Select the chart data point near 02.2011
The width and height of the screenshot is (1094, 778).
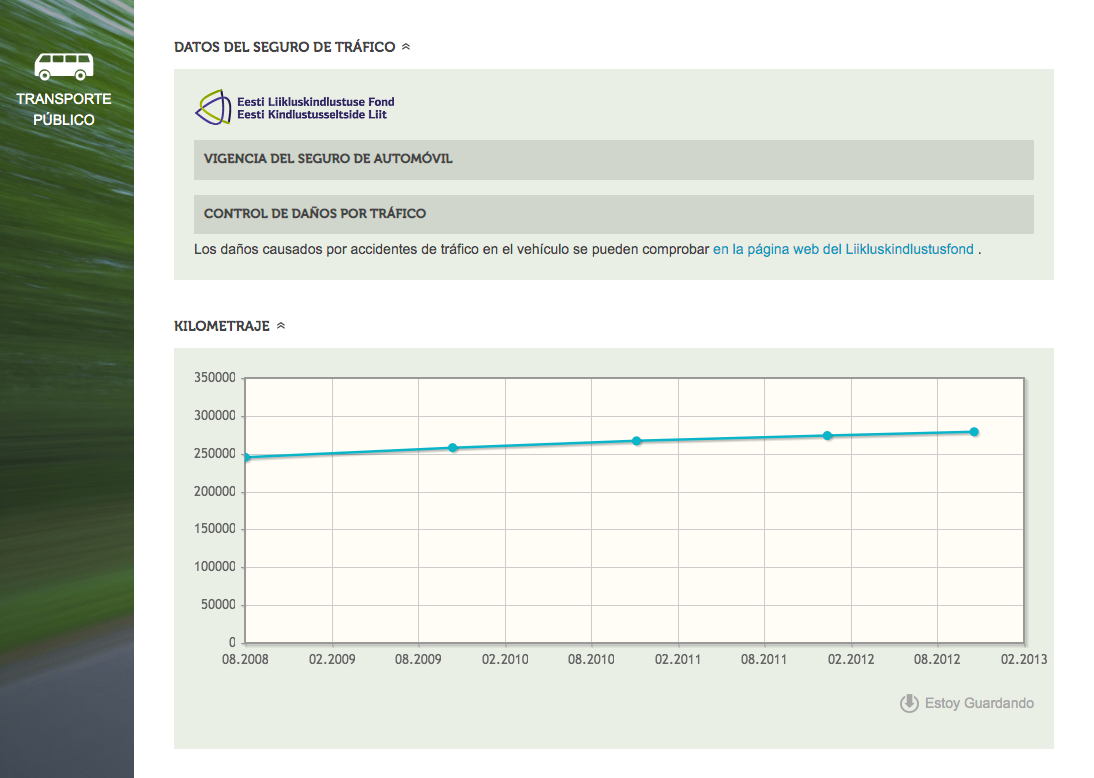pos(636,441)
